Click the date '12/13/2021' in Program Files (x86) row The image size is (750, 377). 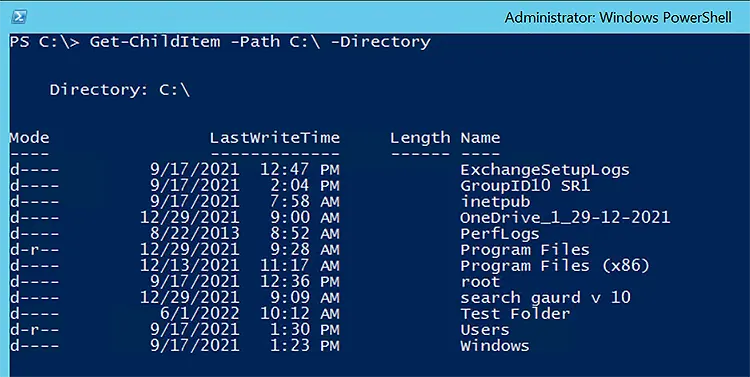click(190, 266)
